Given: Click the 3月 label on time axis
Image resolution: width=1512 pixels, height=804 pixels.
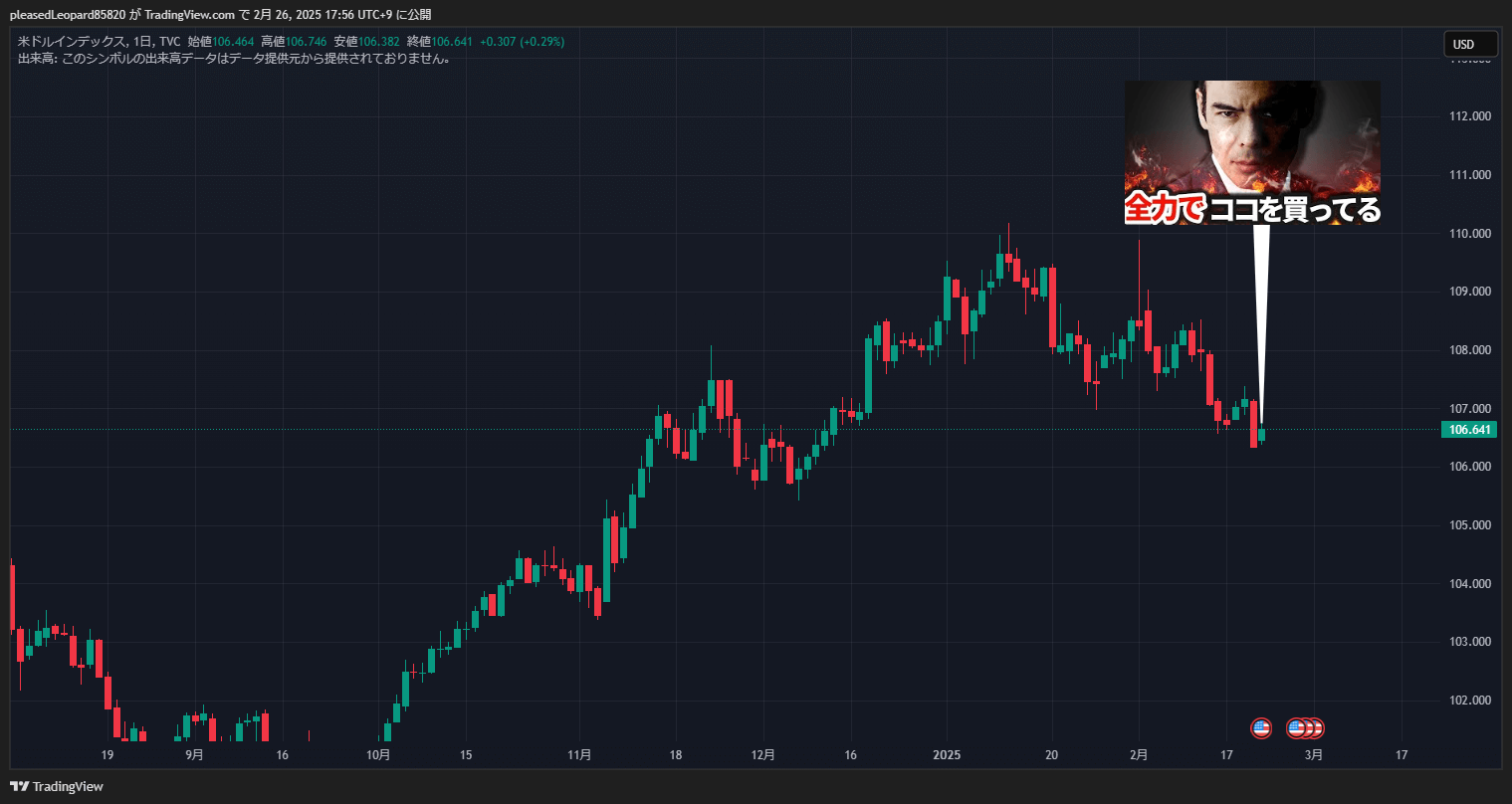Looking at the screenshot, I should (1314, 755).
